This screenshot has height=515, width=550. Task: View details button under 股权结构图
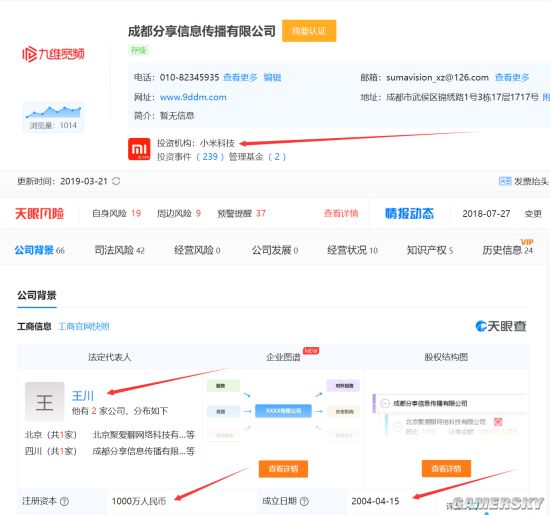coord(446,469)
